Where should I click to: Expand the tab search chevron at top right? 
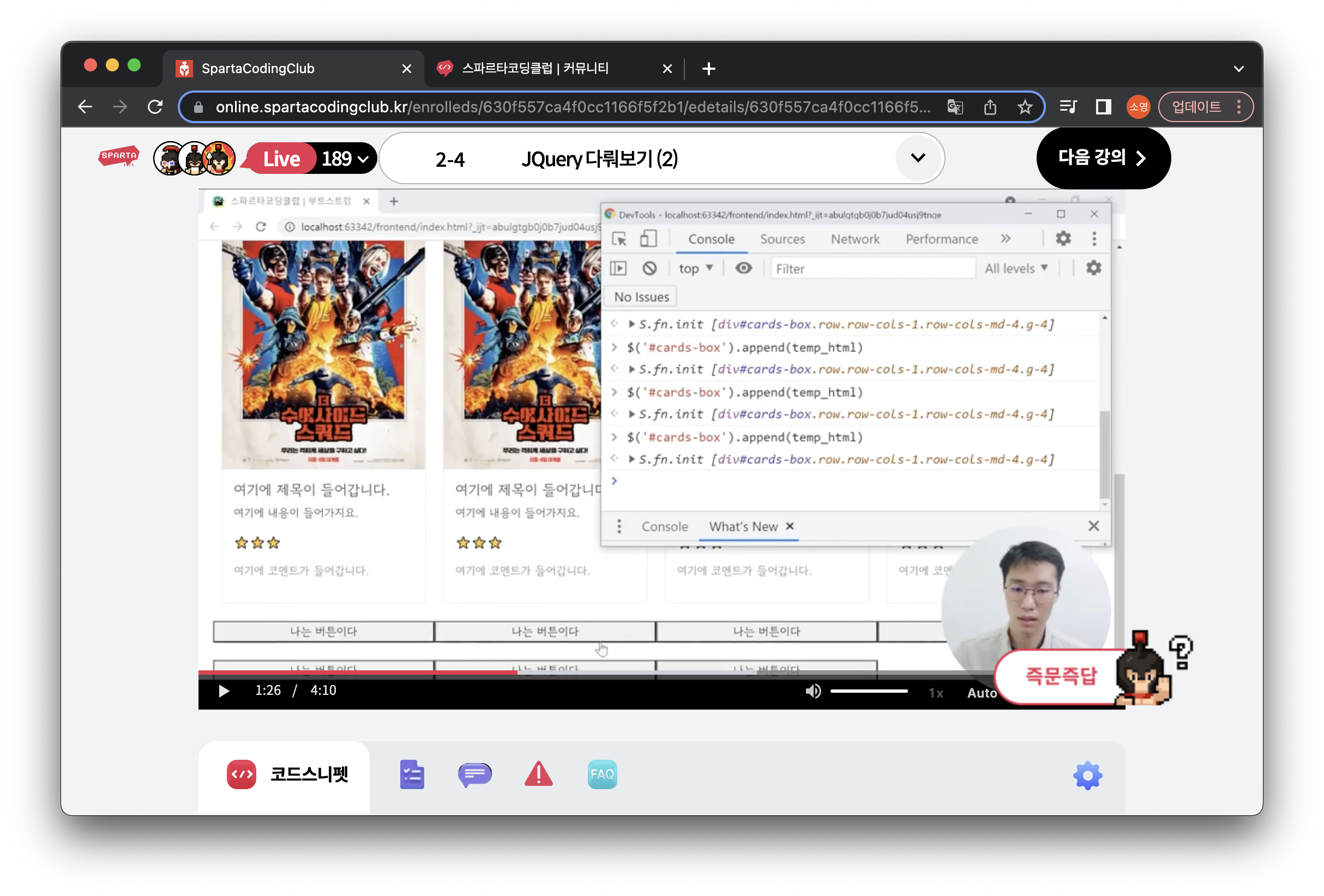point(1238,69)
